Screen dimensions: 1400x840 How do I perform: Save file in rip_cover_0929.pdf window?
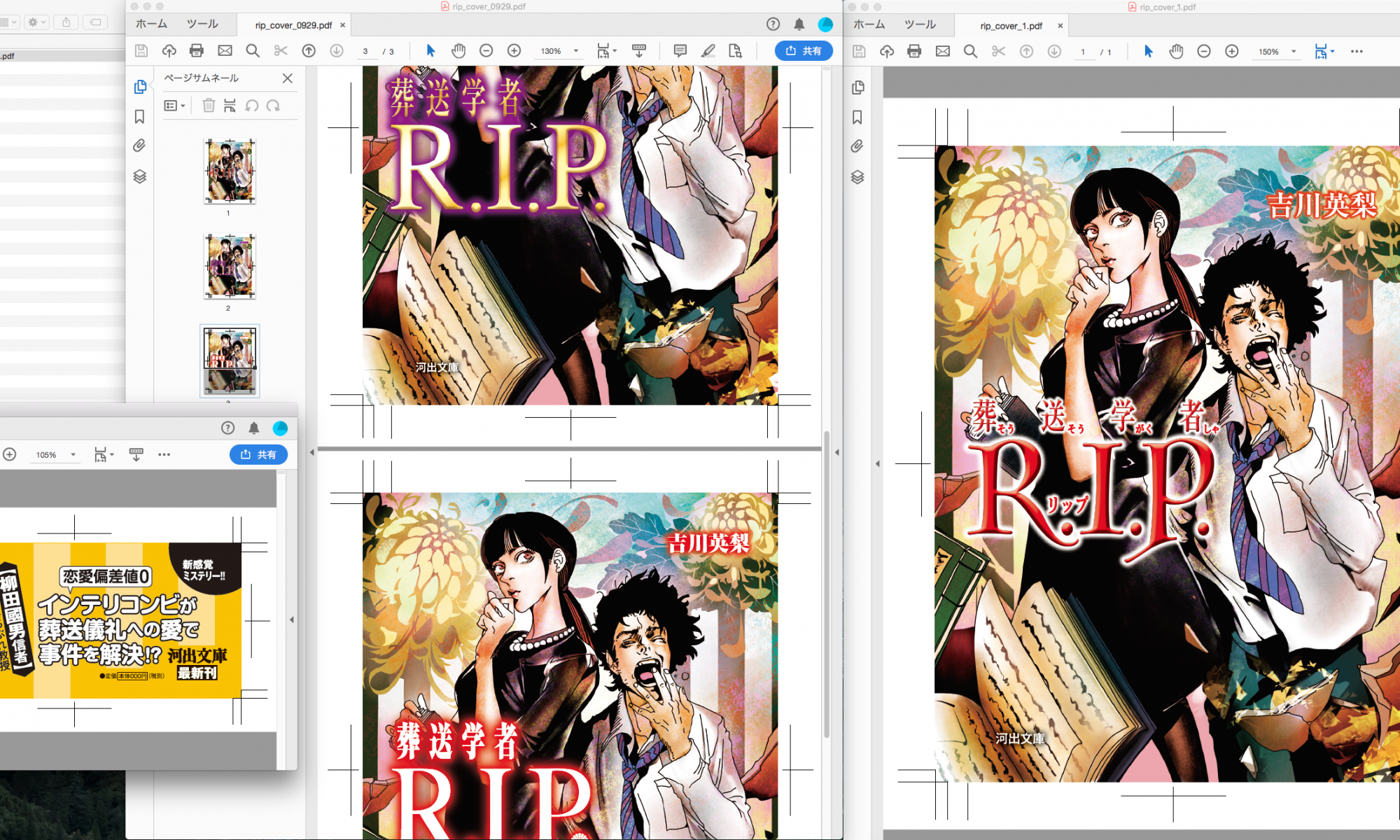click(x=141, y=51)
